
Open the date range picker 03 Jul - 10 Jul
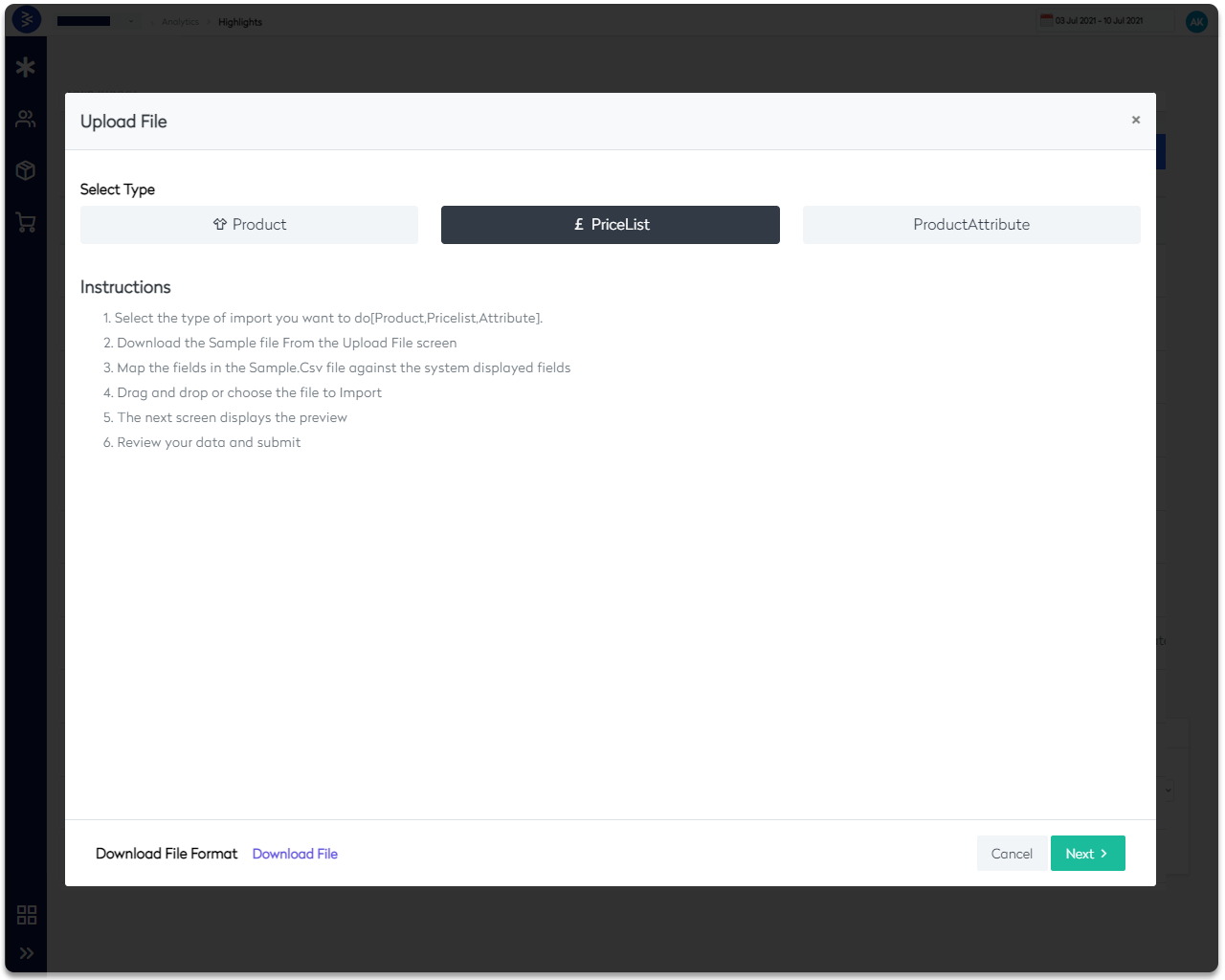pos(1101,19)
